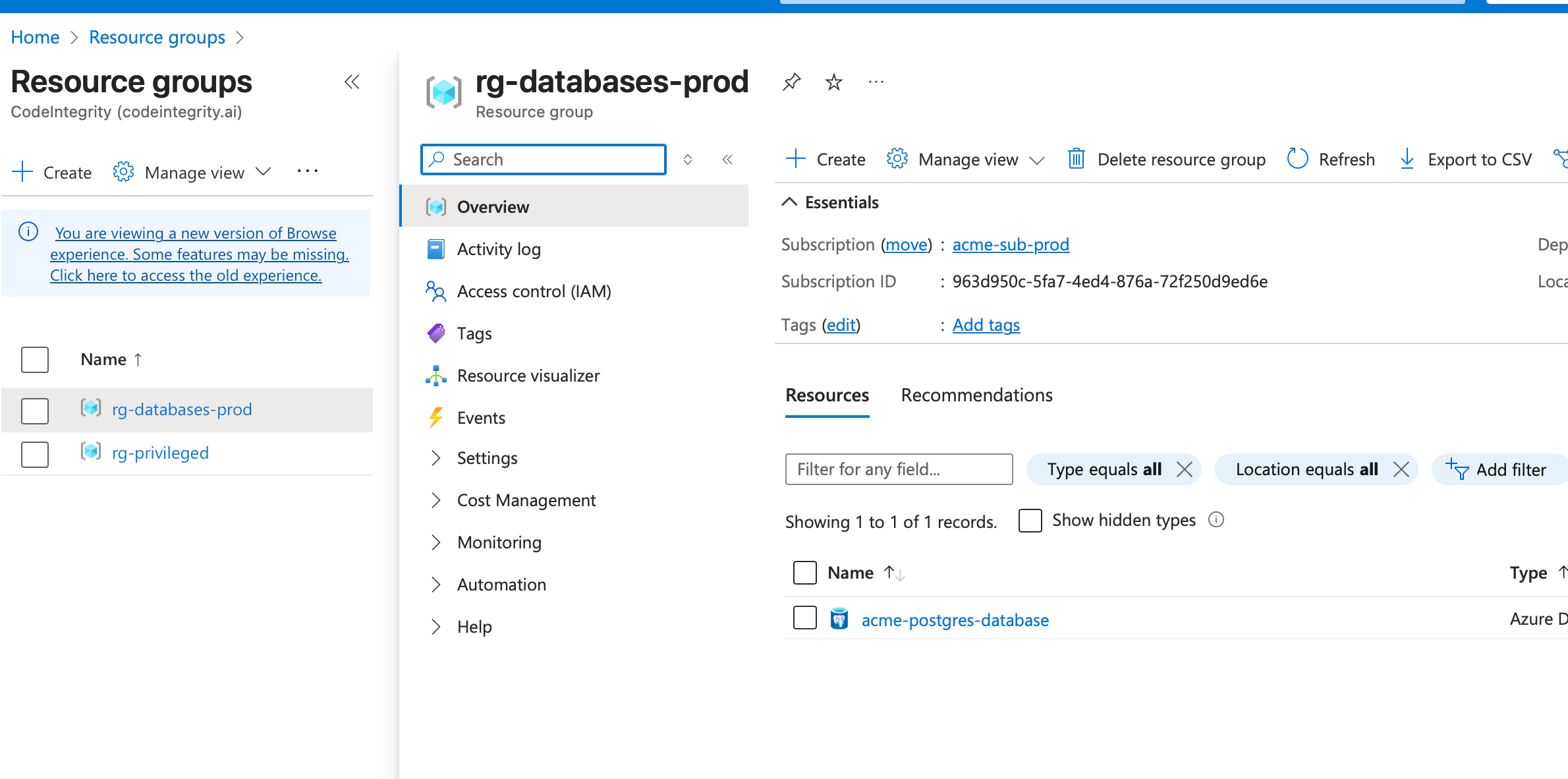
Task: Click the Filter for any field input
Action: [898, 469]
